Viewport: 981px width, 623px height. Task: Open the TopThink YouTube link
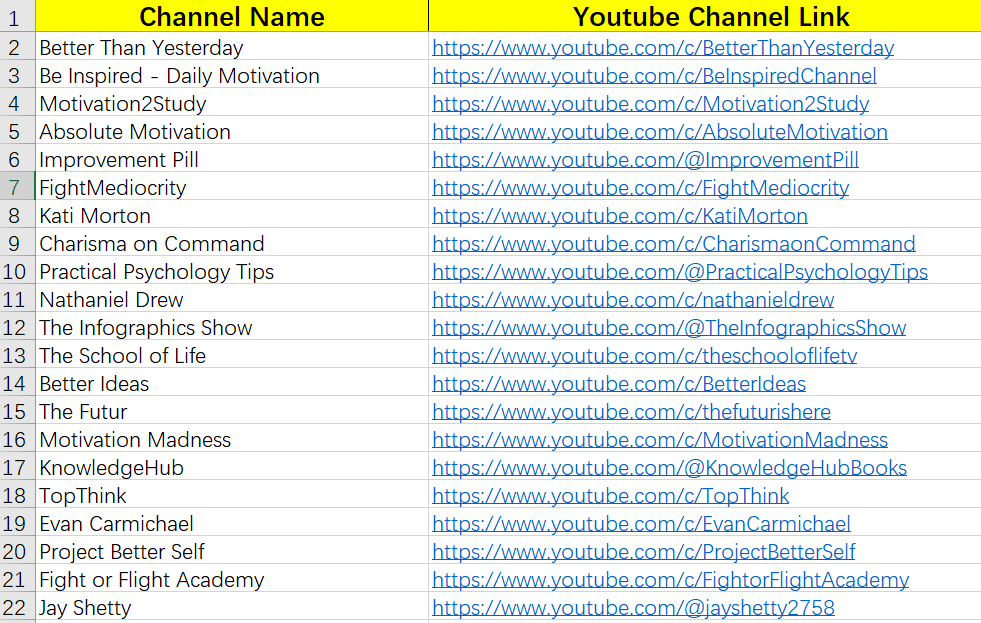pyautogui.click(x=610, y=496)
